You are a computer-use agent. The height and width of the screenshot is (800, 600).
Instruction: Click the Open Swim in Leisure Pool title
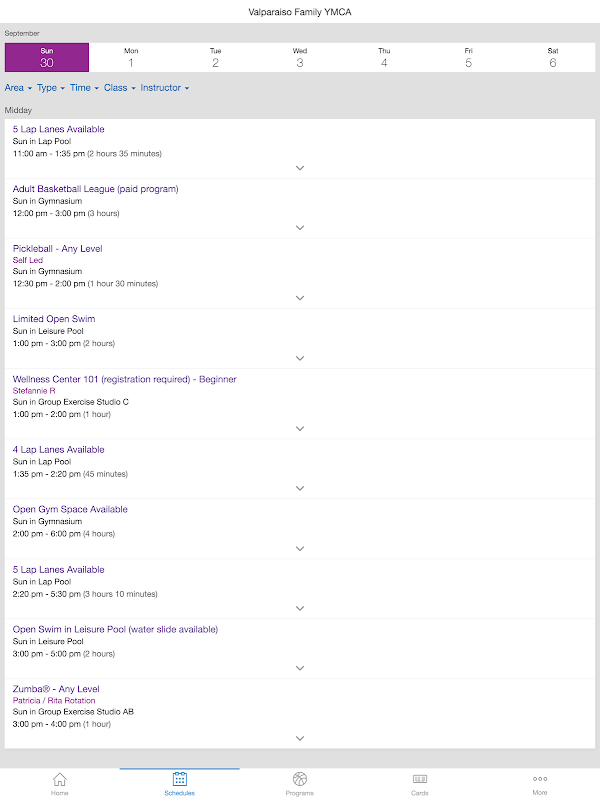(115, 629)
